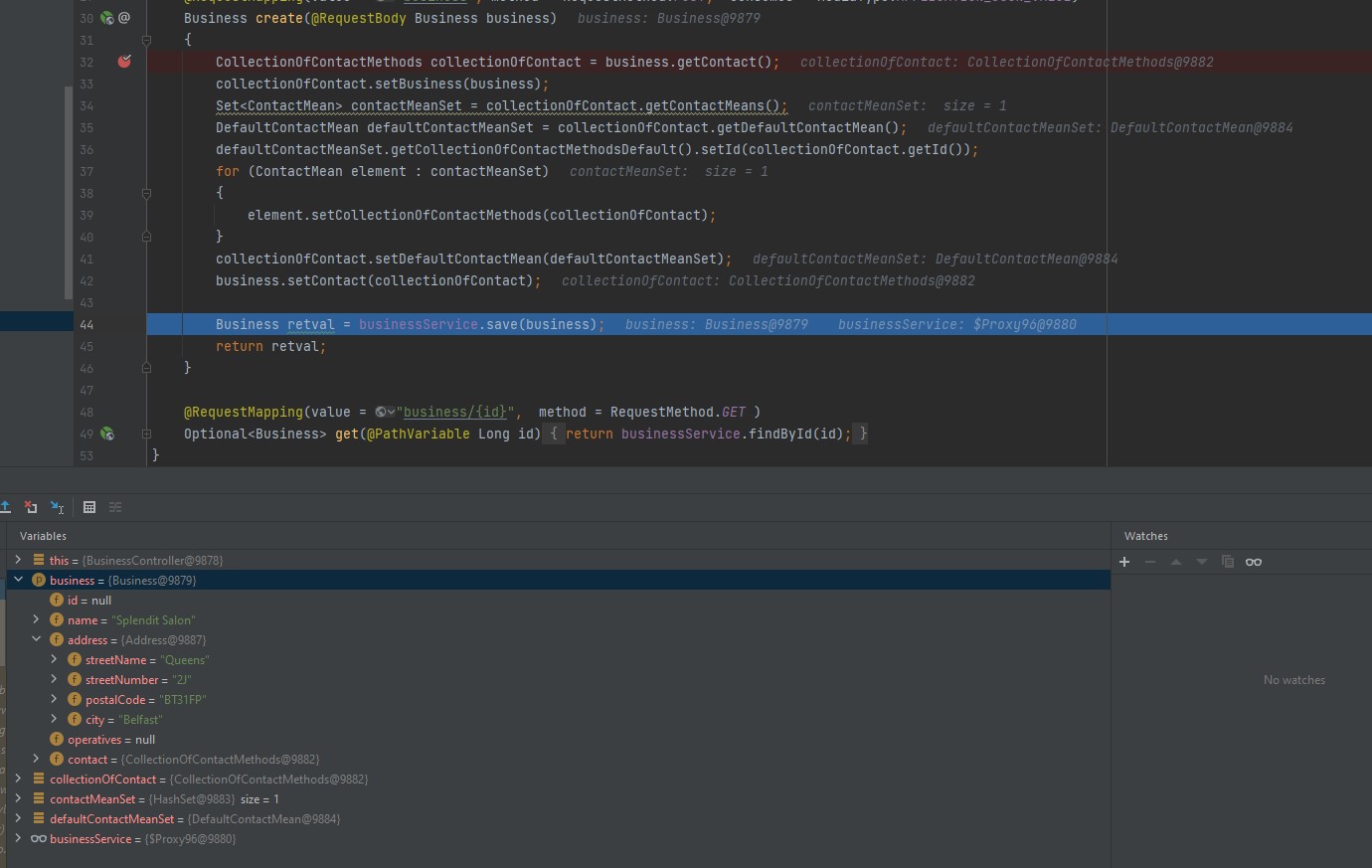Select the streetNumber = "2J" row
This screenshot has width=1372, height=868.
557,680
